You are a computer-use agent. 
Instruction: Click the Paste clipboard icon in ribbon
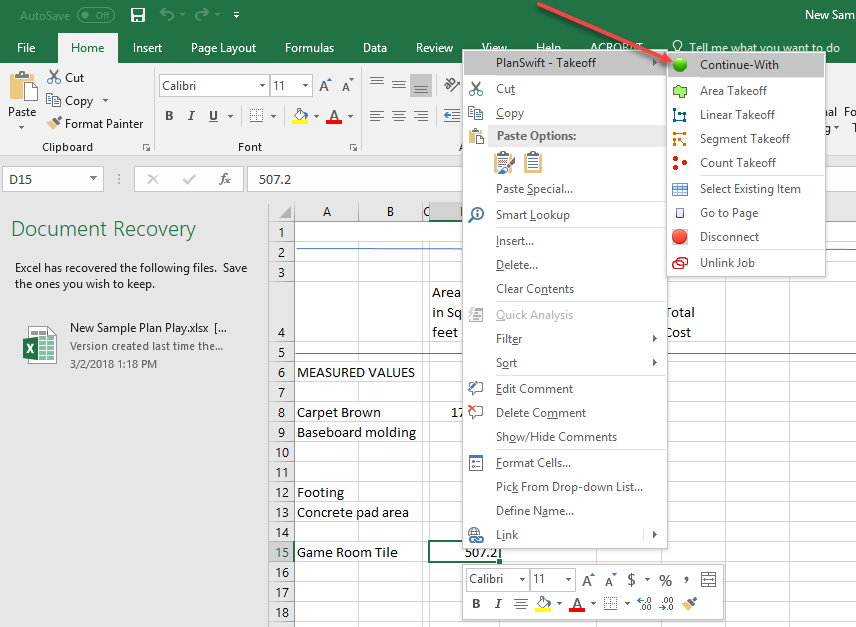tap(23, 86)
